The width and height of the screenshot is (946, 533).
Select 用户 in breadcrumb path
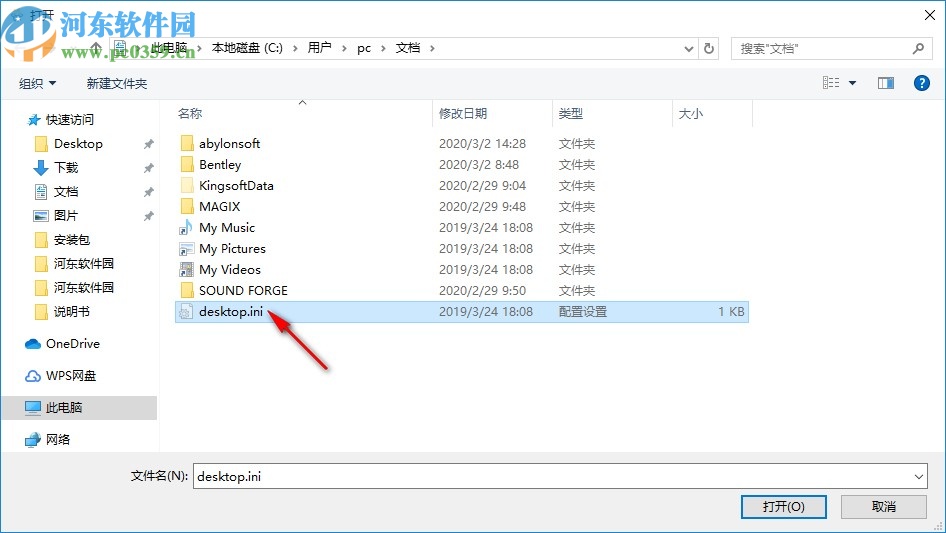(x=319, y=48)
